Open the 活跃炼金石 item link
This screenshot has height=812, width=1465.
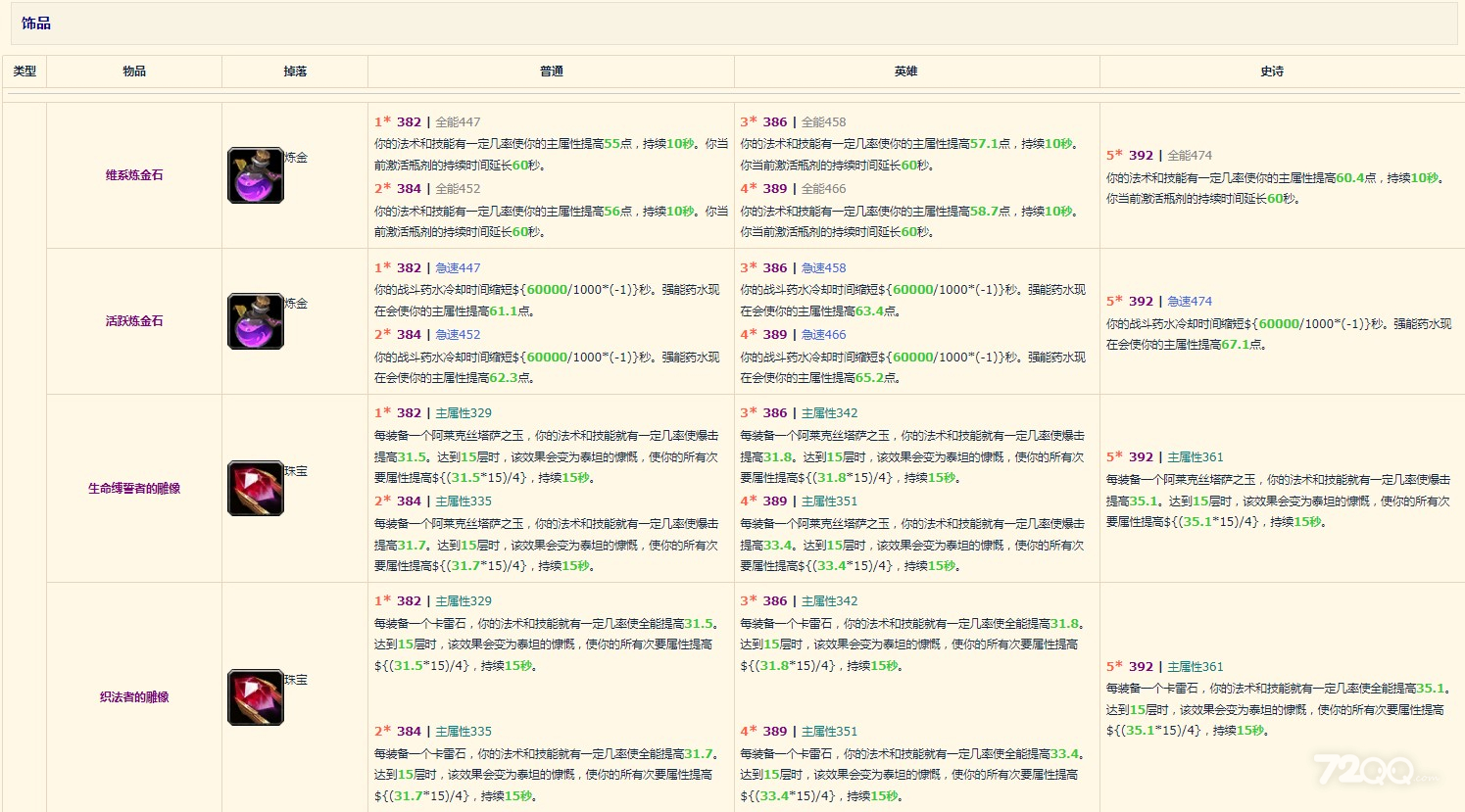pos(134,321)
